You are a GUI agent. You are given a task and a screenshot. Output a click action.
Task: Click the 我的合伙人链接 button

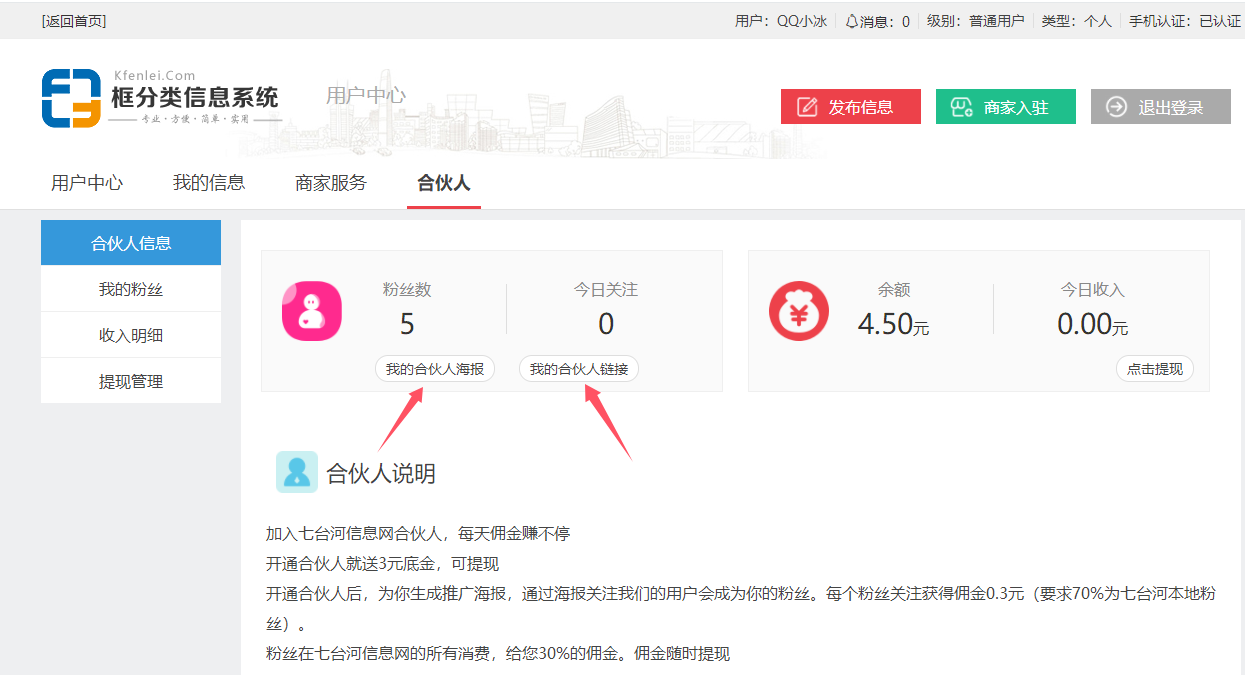579,369
